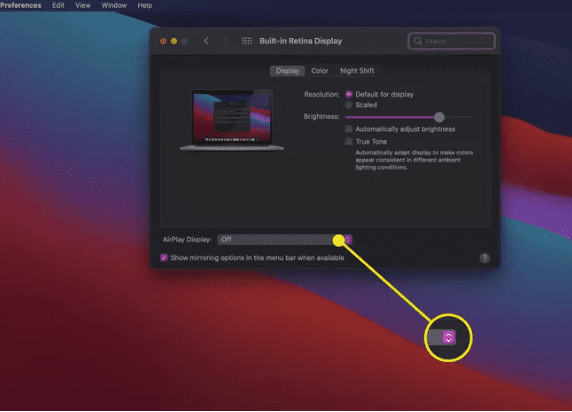Click the back arrow in the window toolbar
This screenshot has width=572, height=412.
(206, 41)
